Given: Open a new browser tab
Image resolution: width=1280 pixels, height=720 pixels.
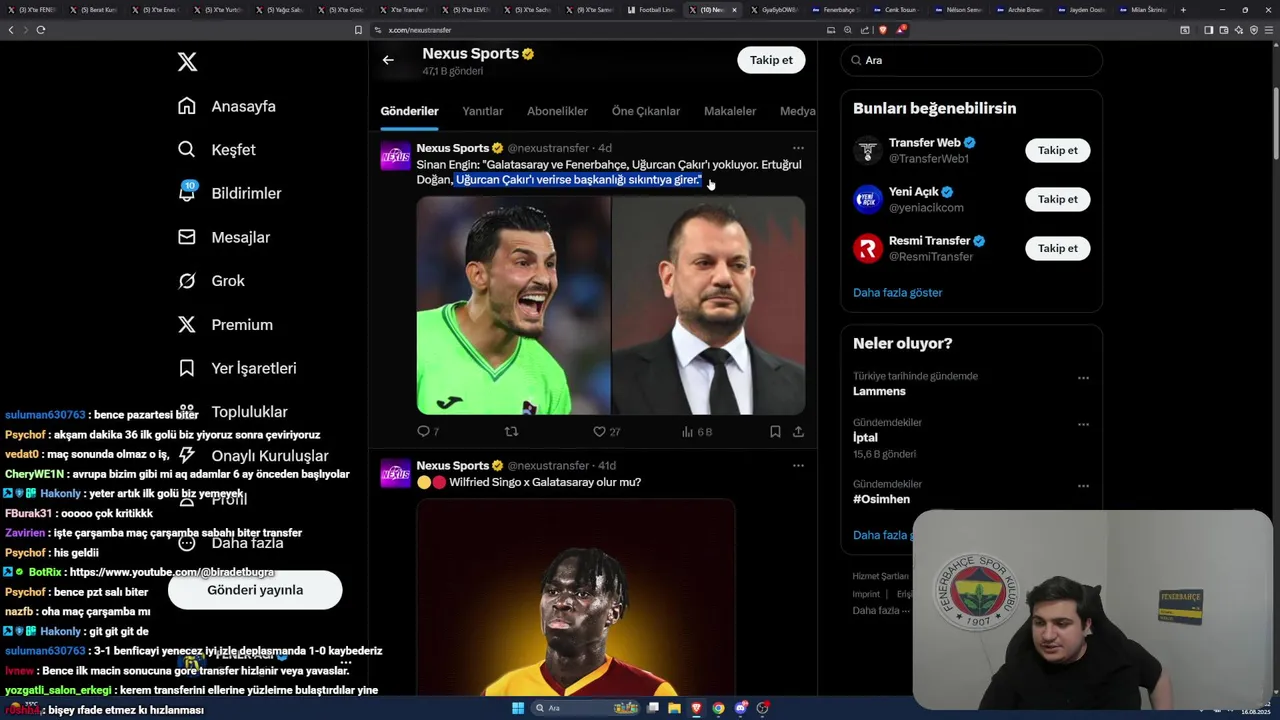Looking at the screenshot, I should [1183, 10].
